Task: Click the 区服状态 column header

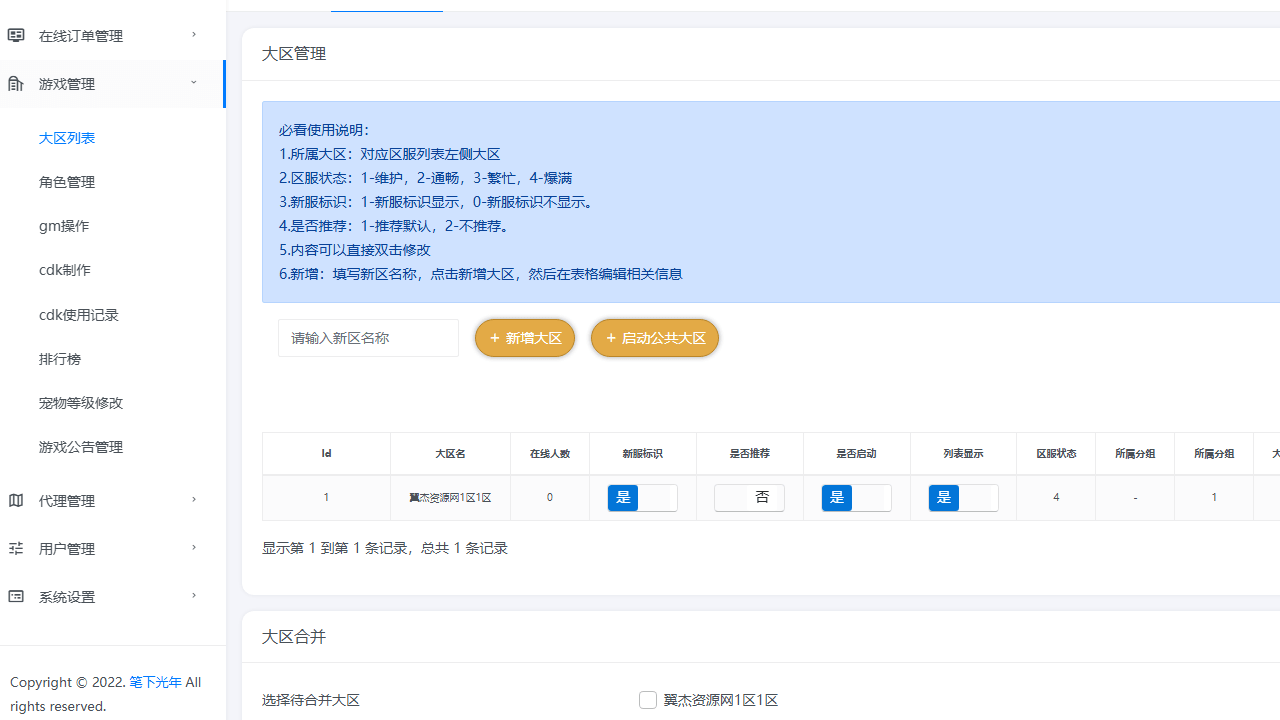Action: click(1056, 454)
